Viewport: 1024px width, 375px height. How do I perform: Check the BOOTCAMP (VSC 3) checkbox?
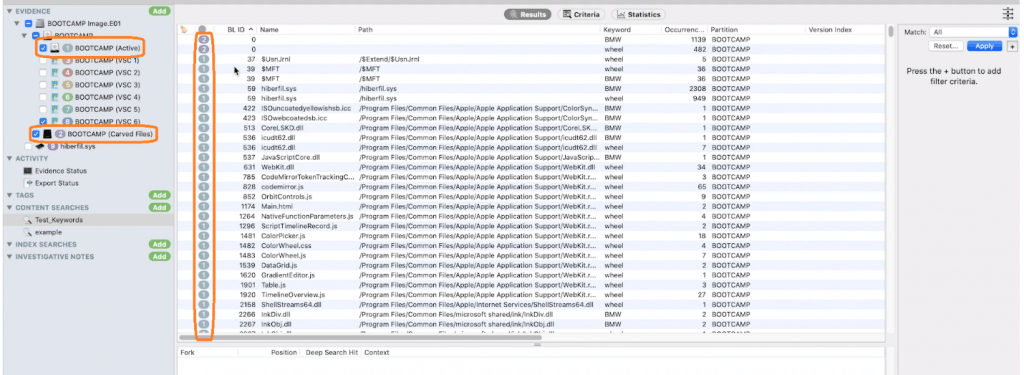pos(43,85)
